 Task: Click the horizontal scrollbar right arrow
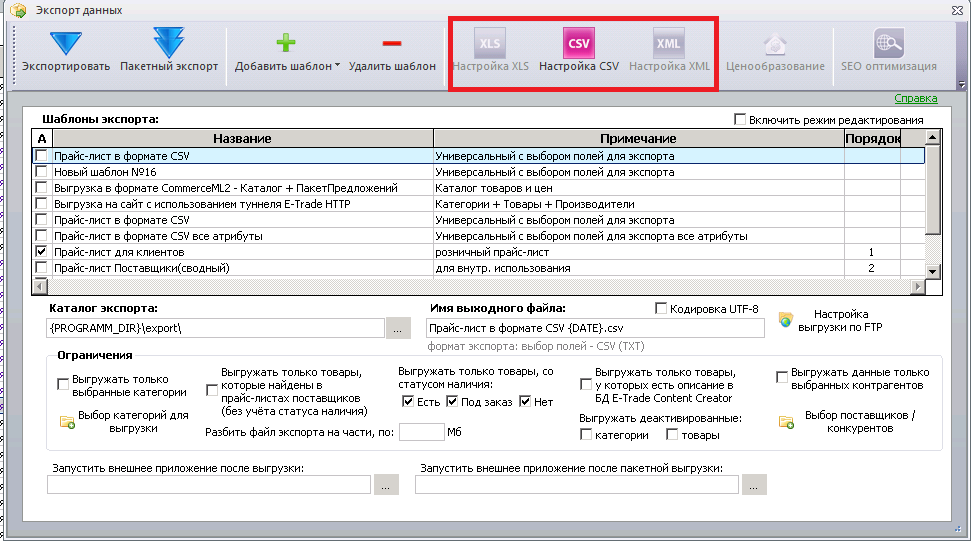pos(918,286)
